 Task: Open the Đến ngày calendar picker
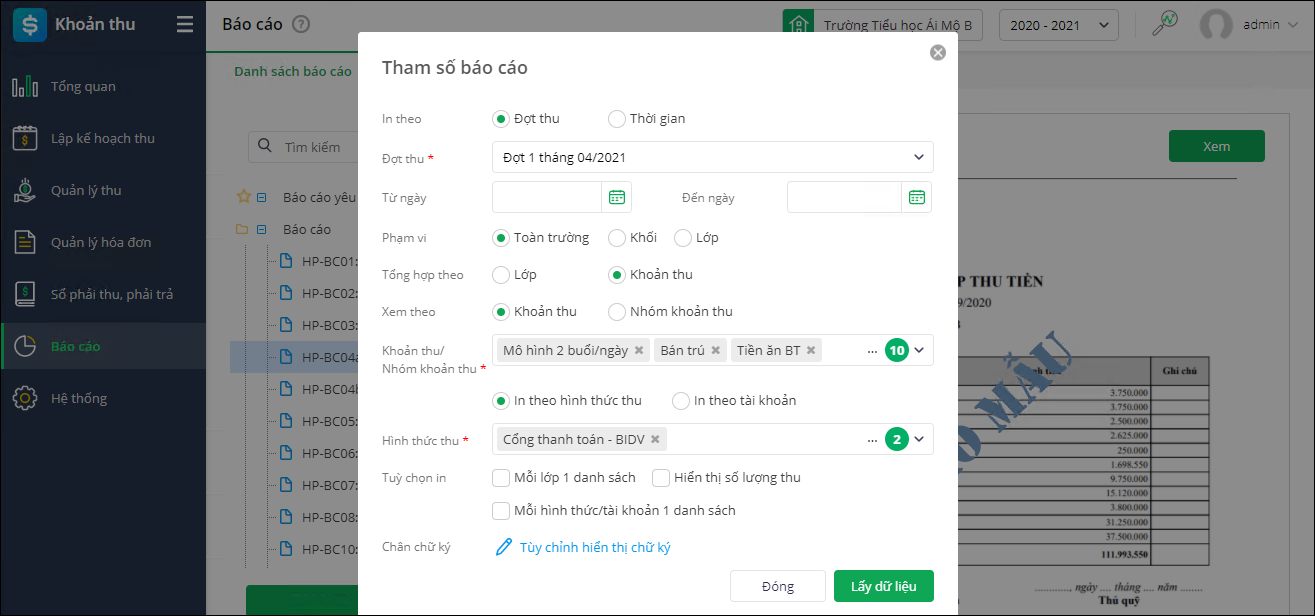click(917, 198)
